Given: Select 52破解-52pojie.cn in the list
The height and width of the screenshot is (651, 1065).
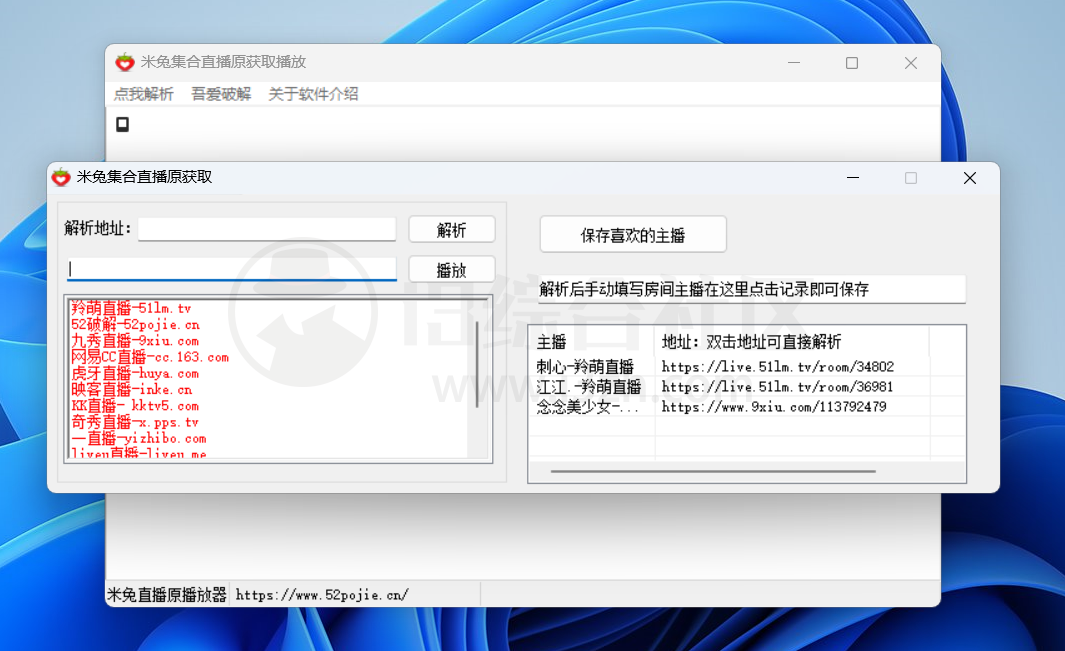Looking at the screenshot, I should click(x=135, y=325).
